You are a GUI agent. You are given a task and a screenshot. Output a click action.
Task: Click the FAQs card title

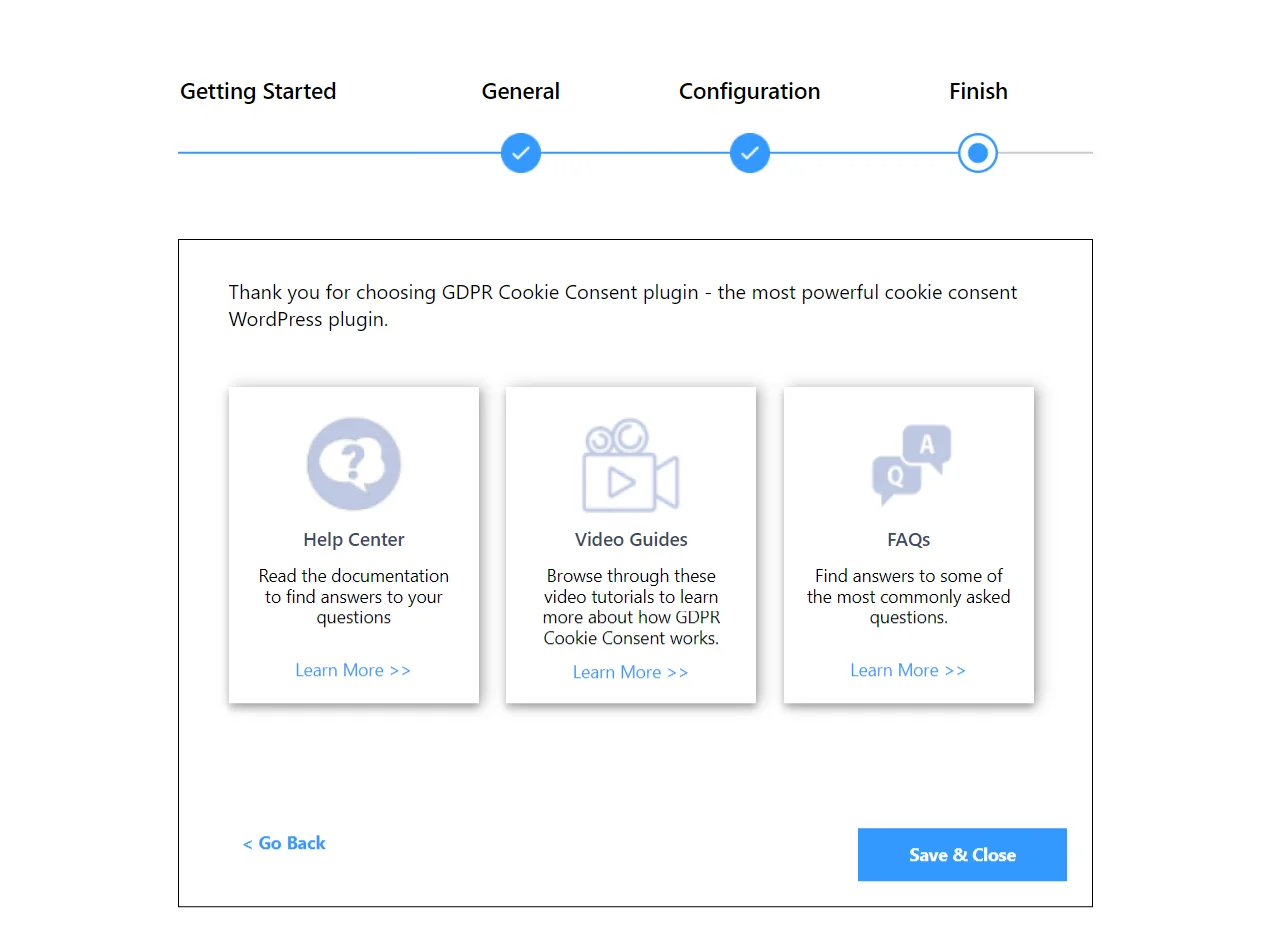(909, 539)
